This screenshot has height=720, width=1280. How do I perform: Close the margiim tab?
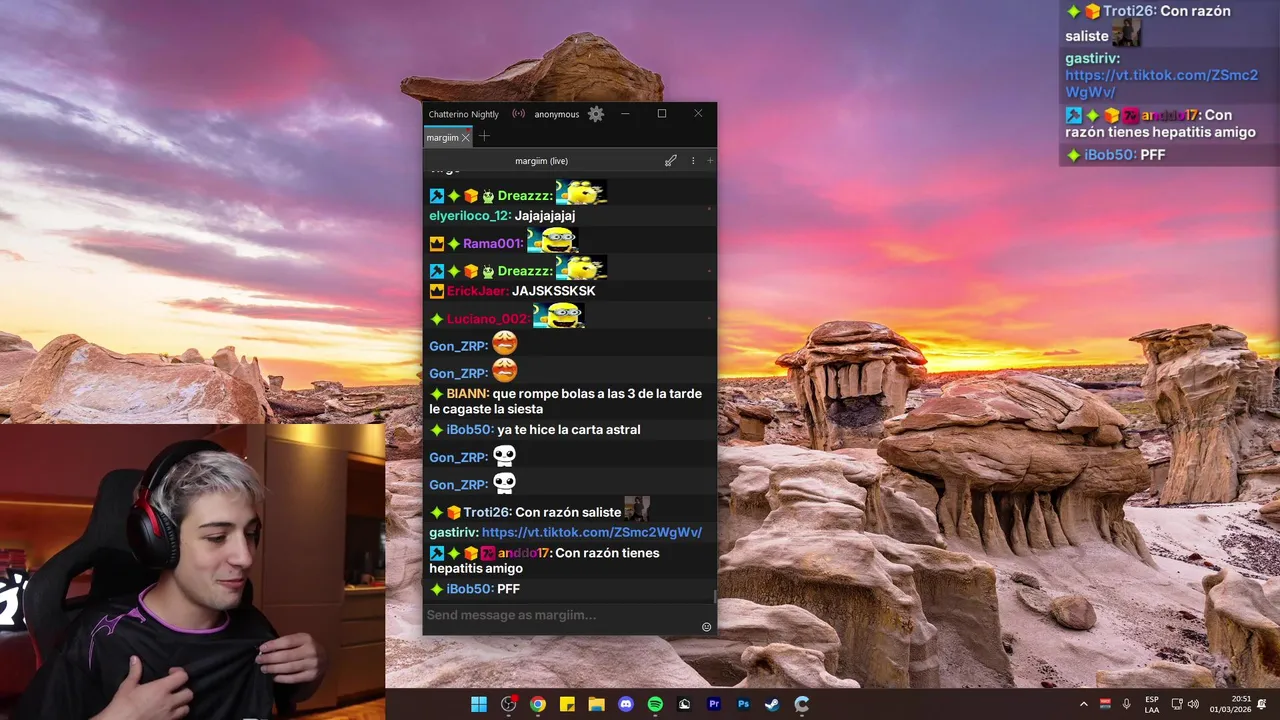(x=465, y=137)
